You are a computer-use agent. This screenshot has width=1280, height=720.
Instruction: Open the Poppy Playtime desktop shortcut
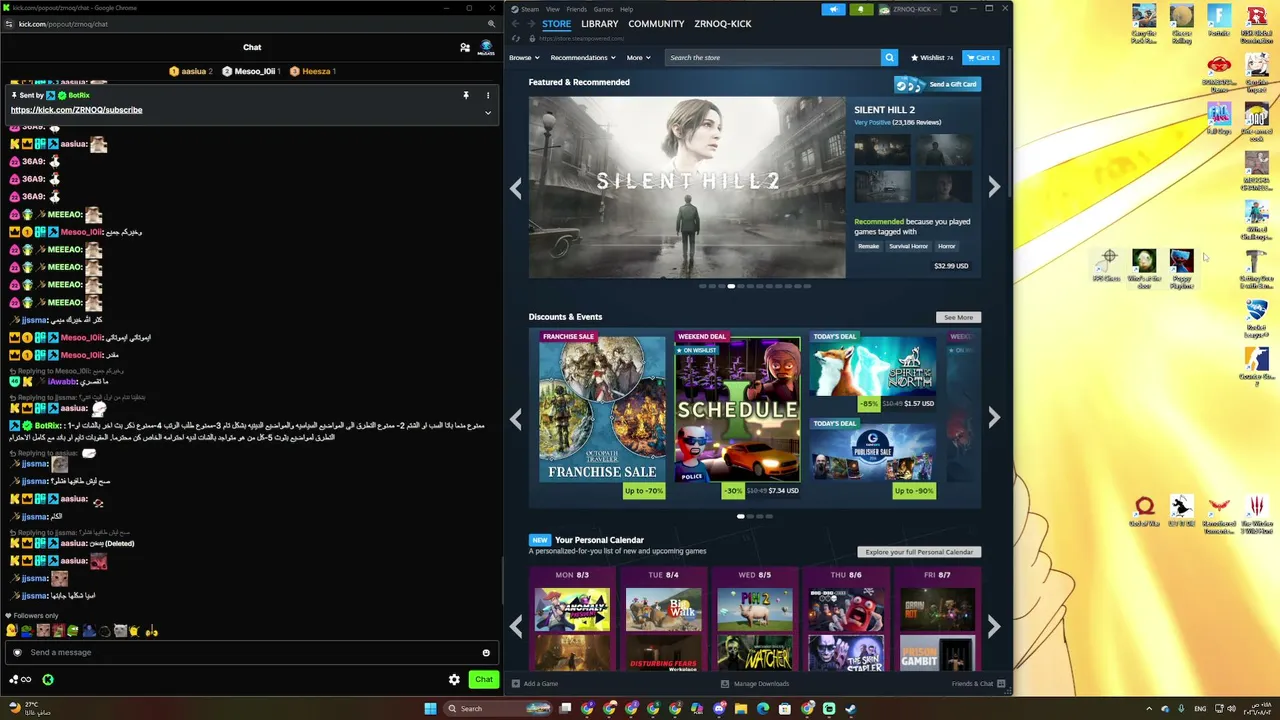pyautogui.click(x=1182, y=269)
